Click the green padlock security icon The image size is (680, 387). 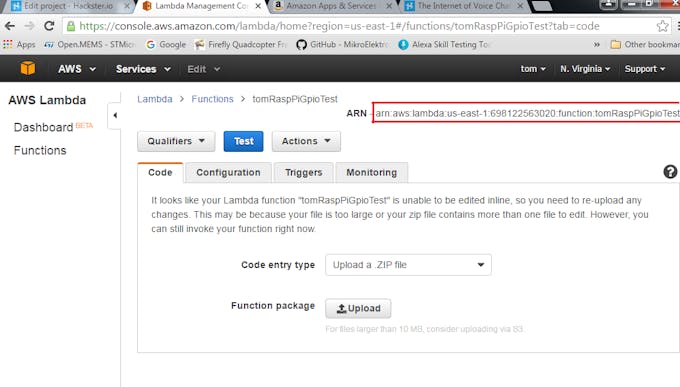[x=71, y=26]
